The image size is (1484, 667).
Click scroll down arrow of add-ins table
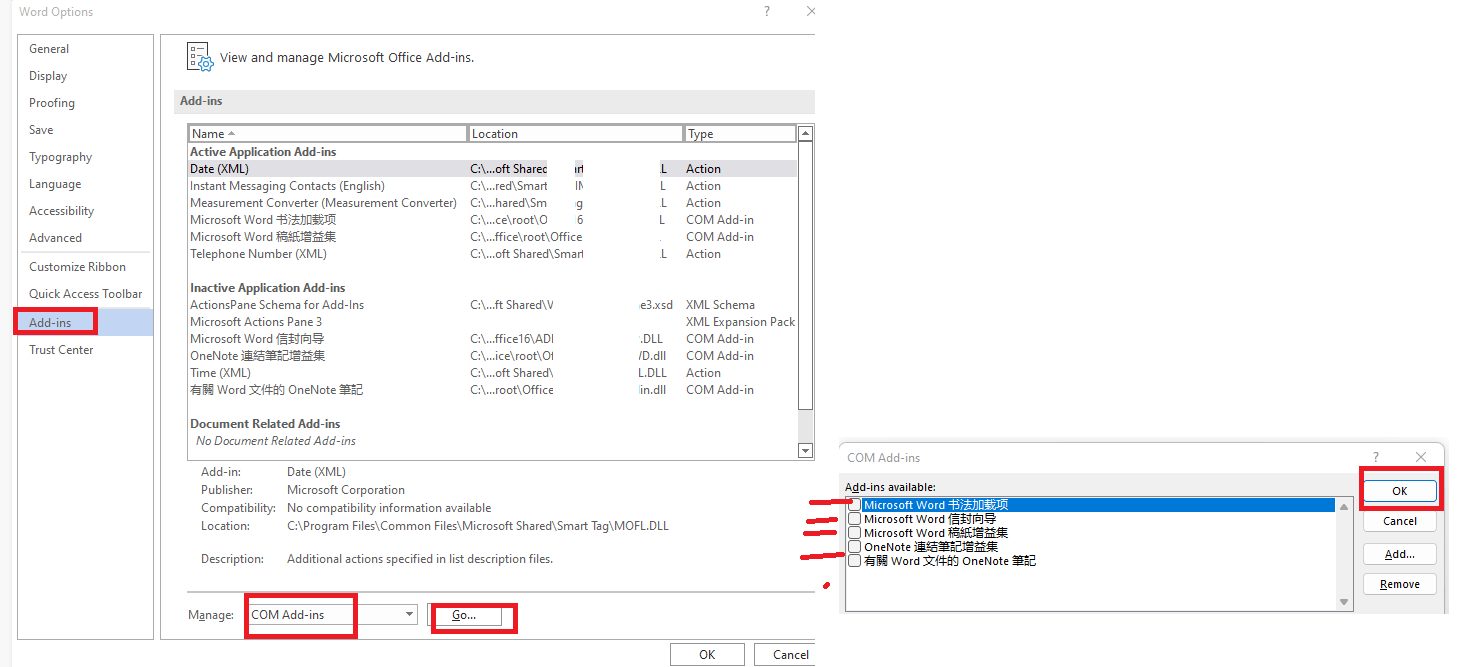(806, 451)
